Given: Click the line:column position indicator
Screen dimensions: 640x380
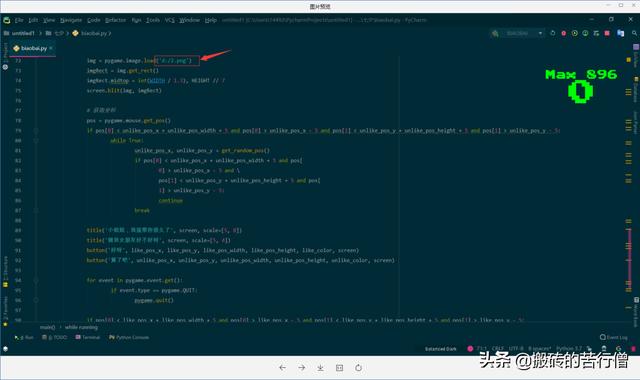Looking at the screenshot, I should pos(482,349).
